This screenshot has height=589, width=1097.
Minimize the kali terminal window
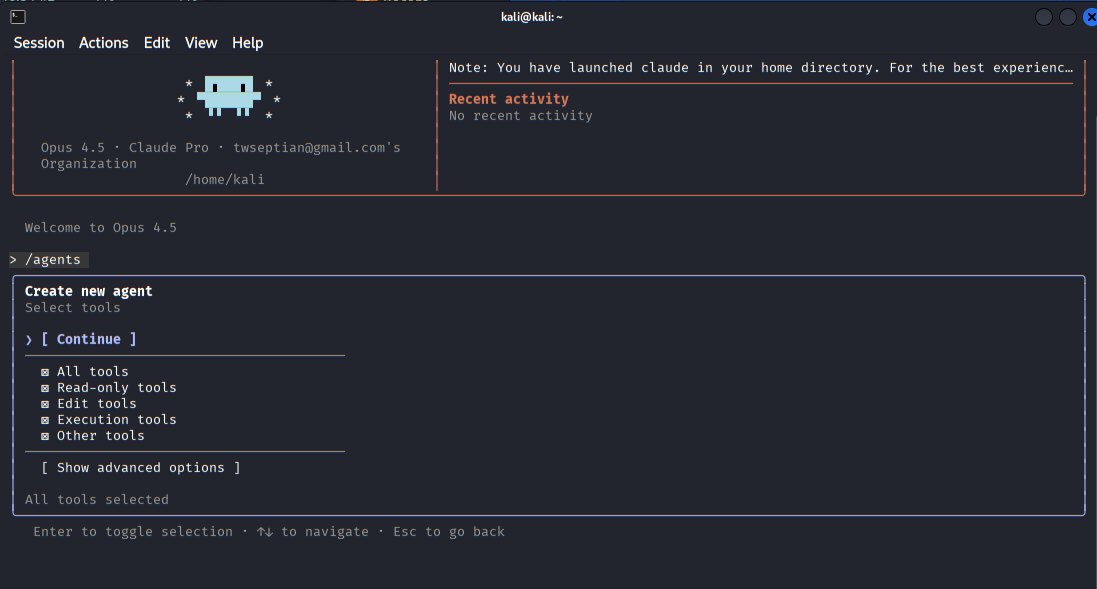coord(1044,17)
